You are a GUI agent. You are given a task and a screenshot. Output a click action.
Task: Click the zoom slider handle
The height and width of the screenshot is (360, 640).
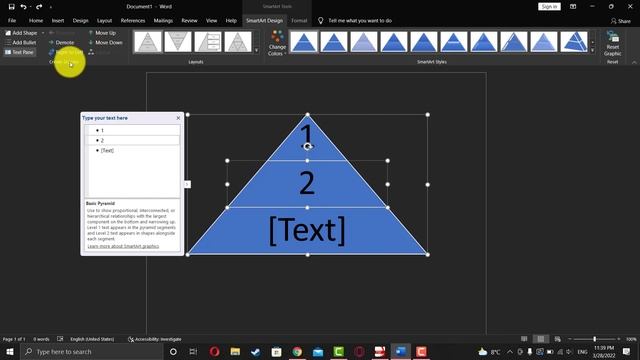click(x=595, y=339)
